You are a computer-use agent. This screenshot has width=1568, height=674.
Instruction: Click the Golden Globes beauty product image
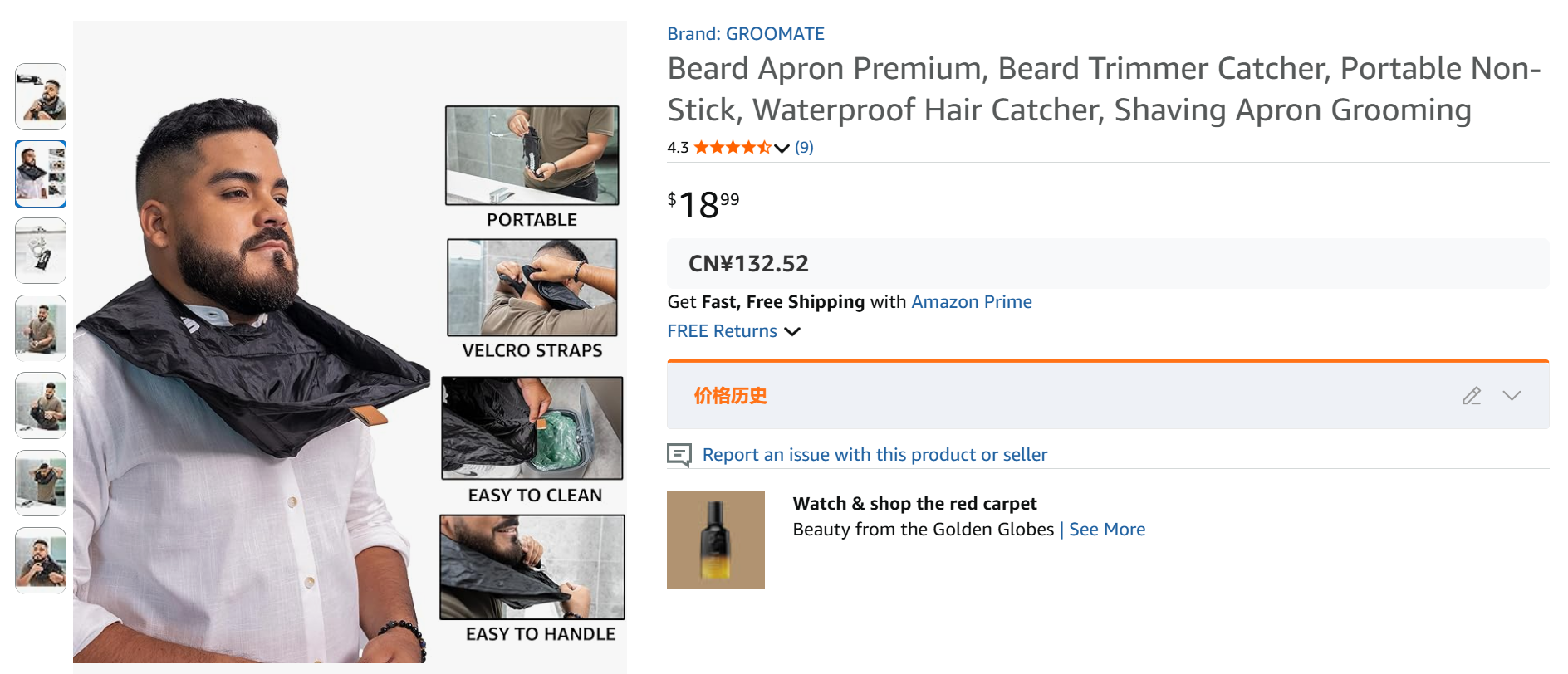[715, 540]
